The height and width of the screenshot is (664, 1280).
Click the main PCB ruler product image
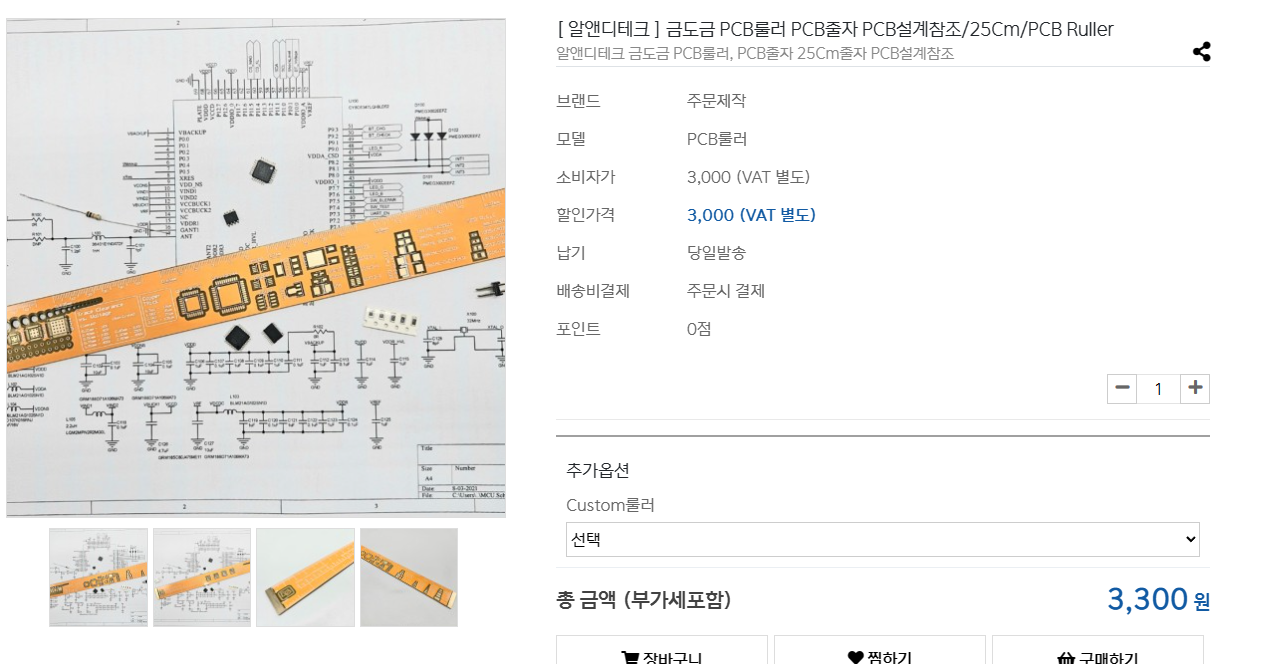[x=256, y=268]
